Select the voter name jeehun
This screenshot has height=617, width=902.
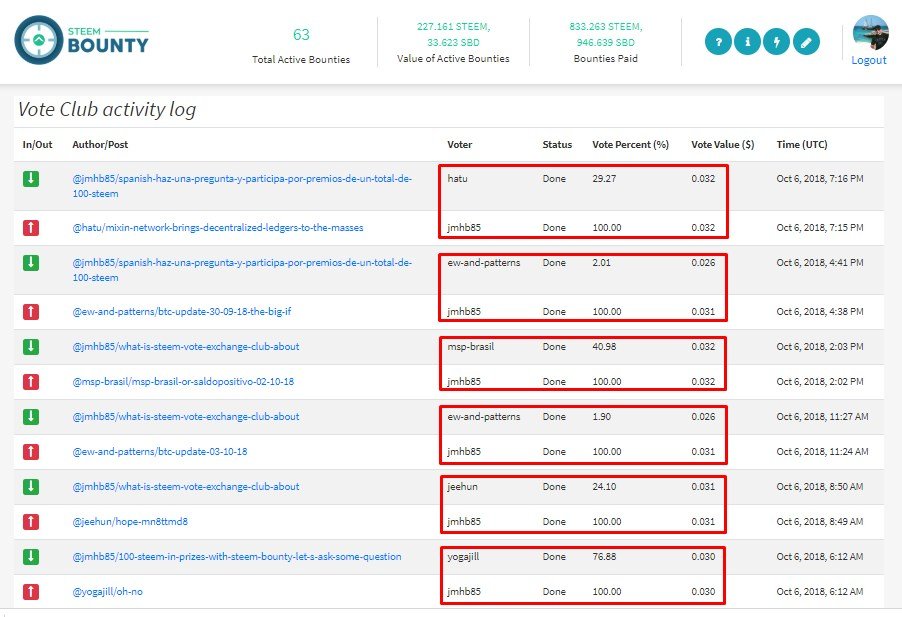click(x=463, y=487)
